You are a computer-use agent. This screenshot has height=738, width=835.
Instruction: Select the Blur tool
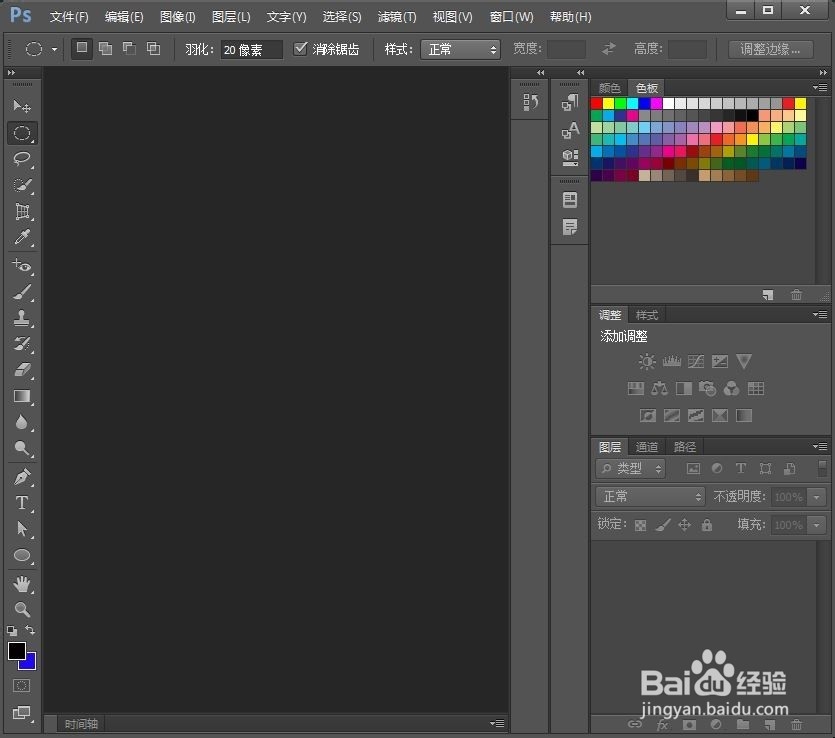(x=22, y=422)
